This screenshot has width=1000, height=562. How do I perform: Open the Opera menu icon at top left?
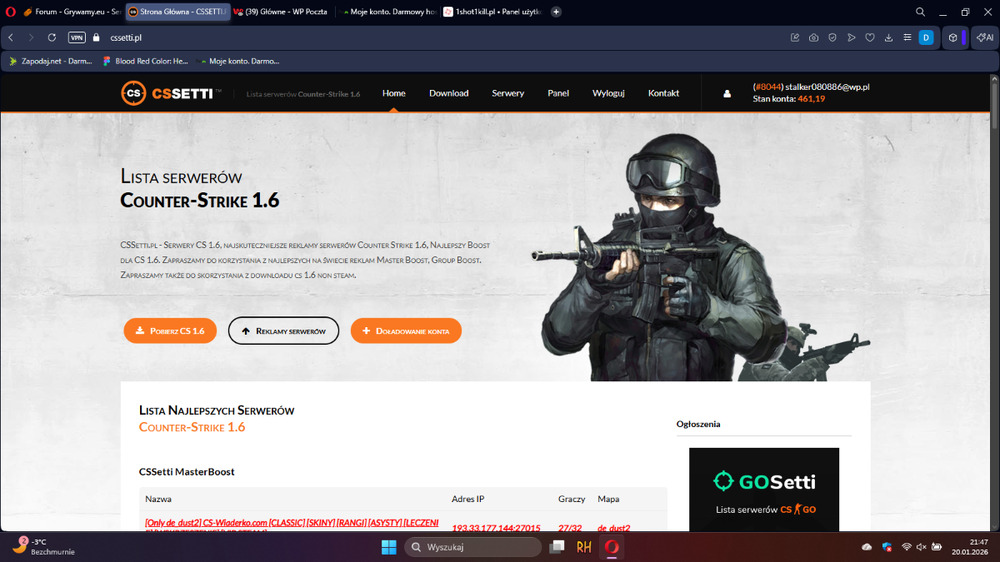[11, 12]
